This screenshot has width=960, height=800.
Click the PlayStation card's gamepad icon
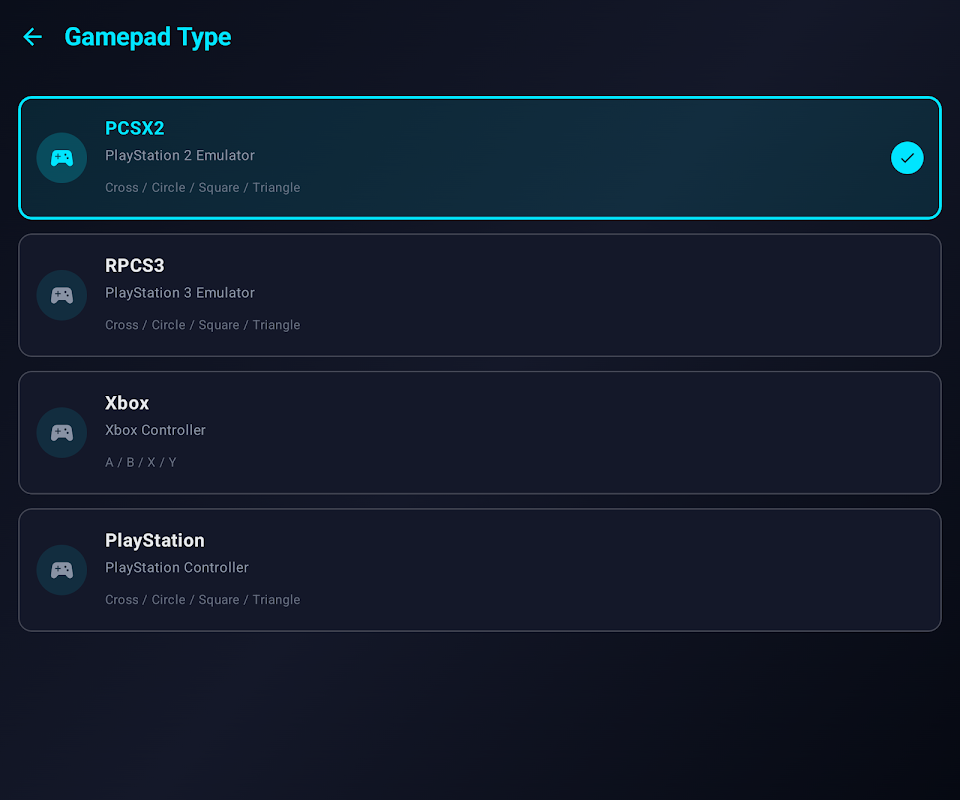point(62,570)
